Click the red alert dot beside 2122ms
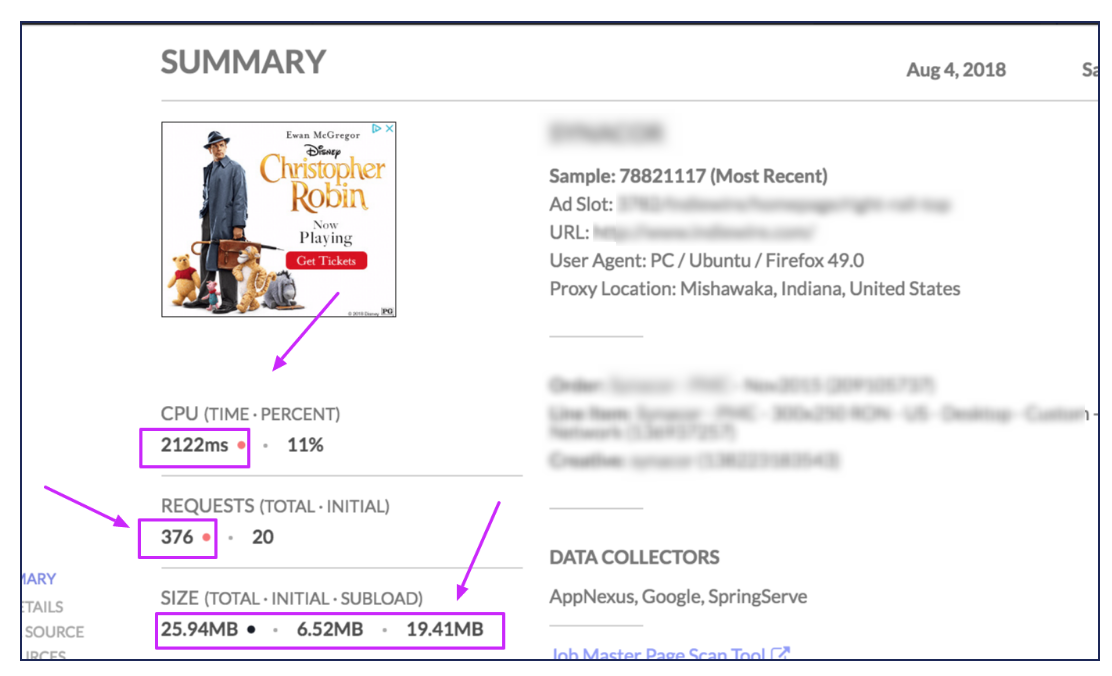 pyautogui.click(x=241, y=446)
